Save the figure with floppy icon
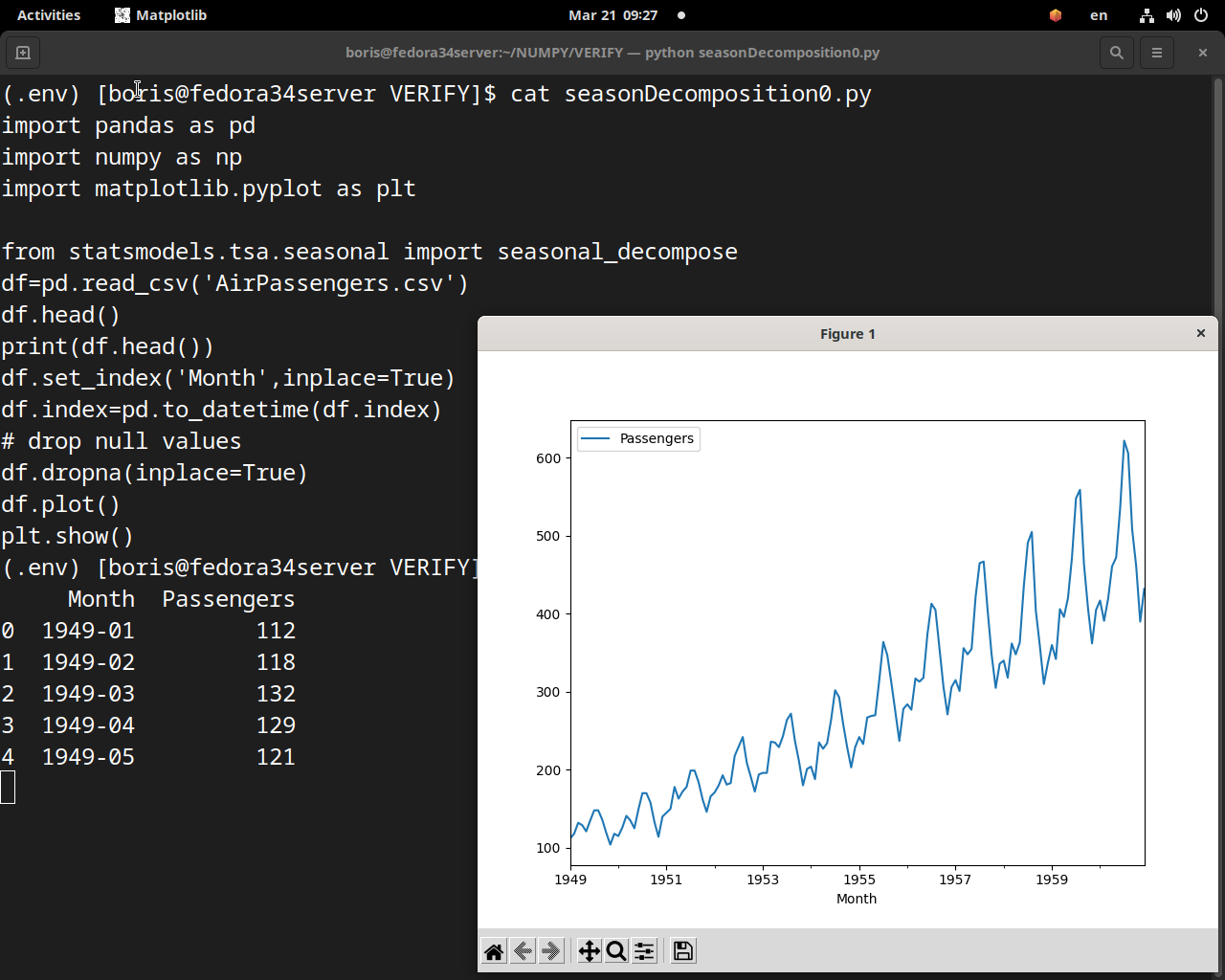Image resolution: width=1225 pixels, height=980 pixels. point(683,950)
